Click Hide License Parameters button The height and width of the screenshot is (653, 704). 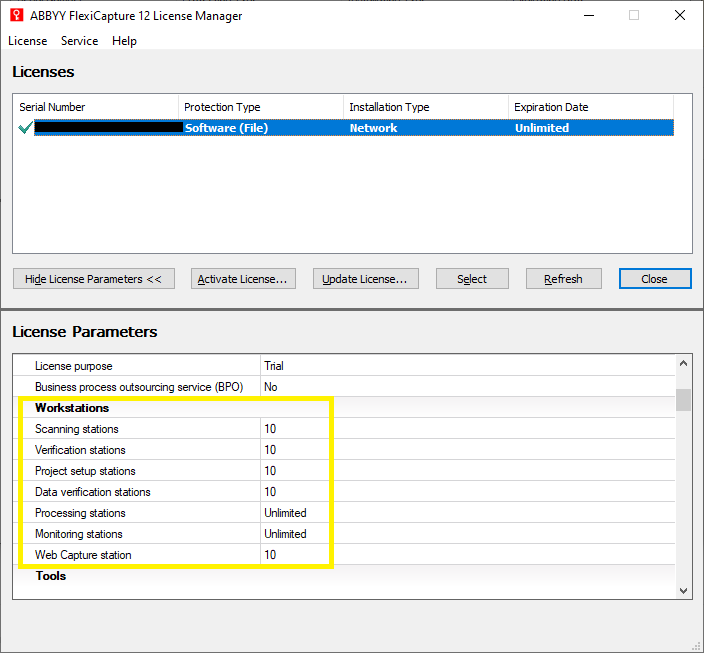tap(94, 279)
